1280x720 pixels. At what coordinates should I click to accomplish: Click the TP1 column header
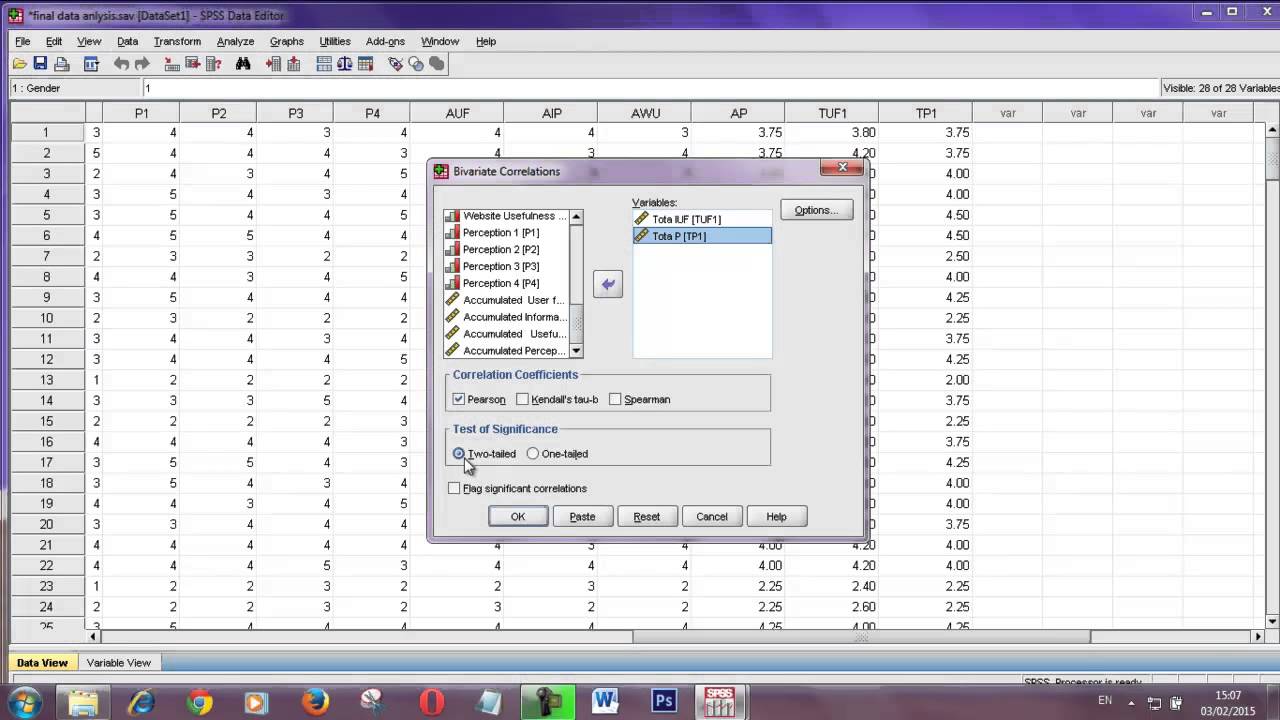[x=926, y=113]
